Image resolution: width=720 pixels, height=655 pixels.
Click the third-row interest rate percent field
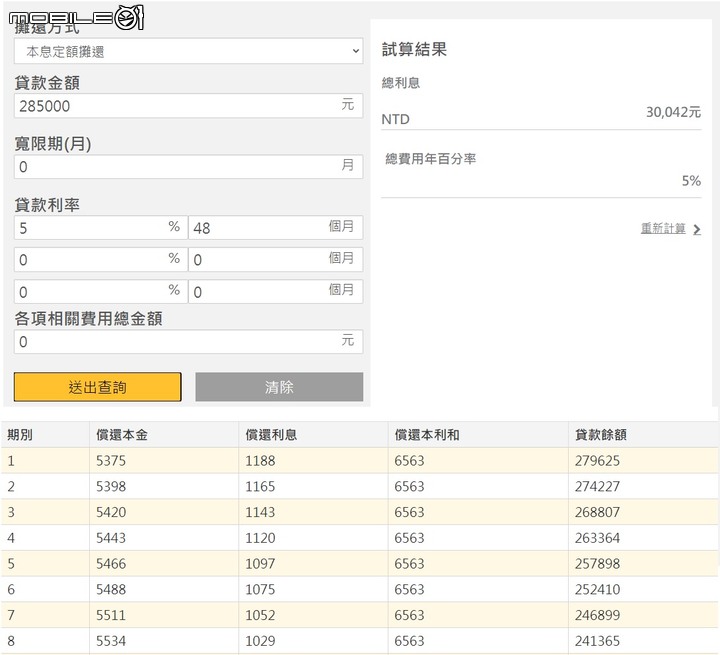[101, 292]
